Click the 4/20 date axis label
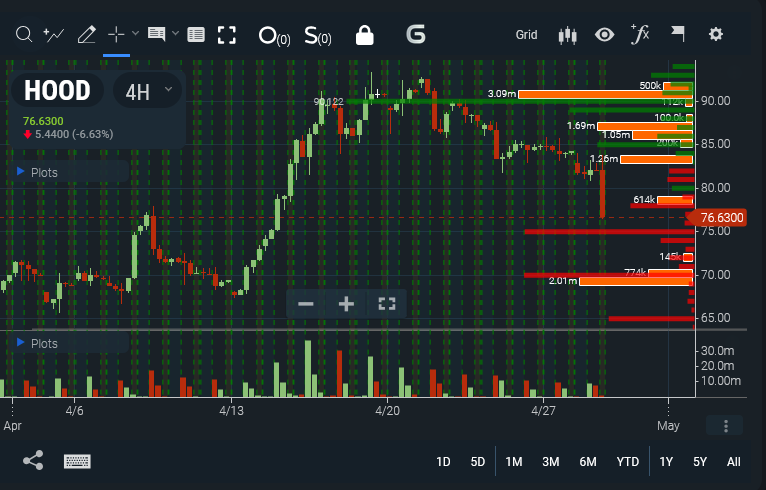 [x=387, y=411]
